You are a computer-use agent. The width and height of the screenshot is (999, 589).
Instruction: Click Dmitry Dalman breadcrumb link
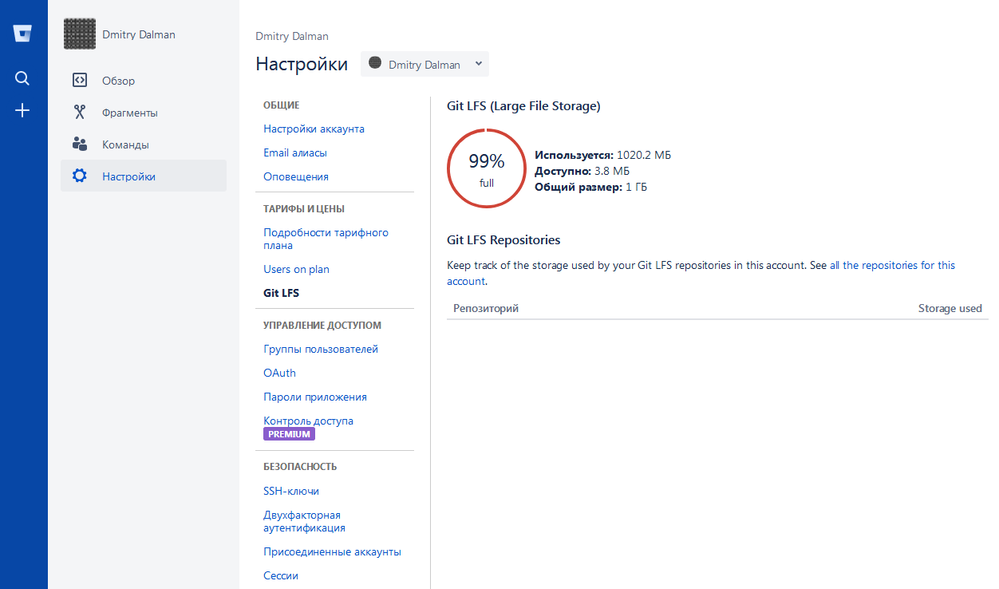[x=292, y=36]
